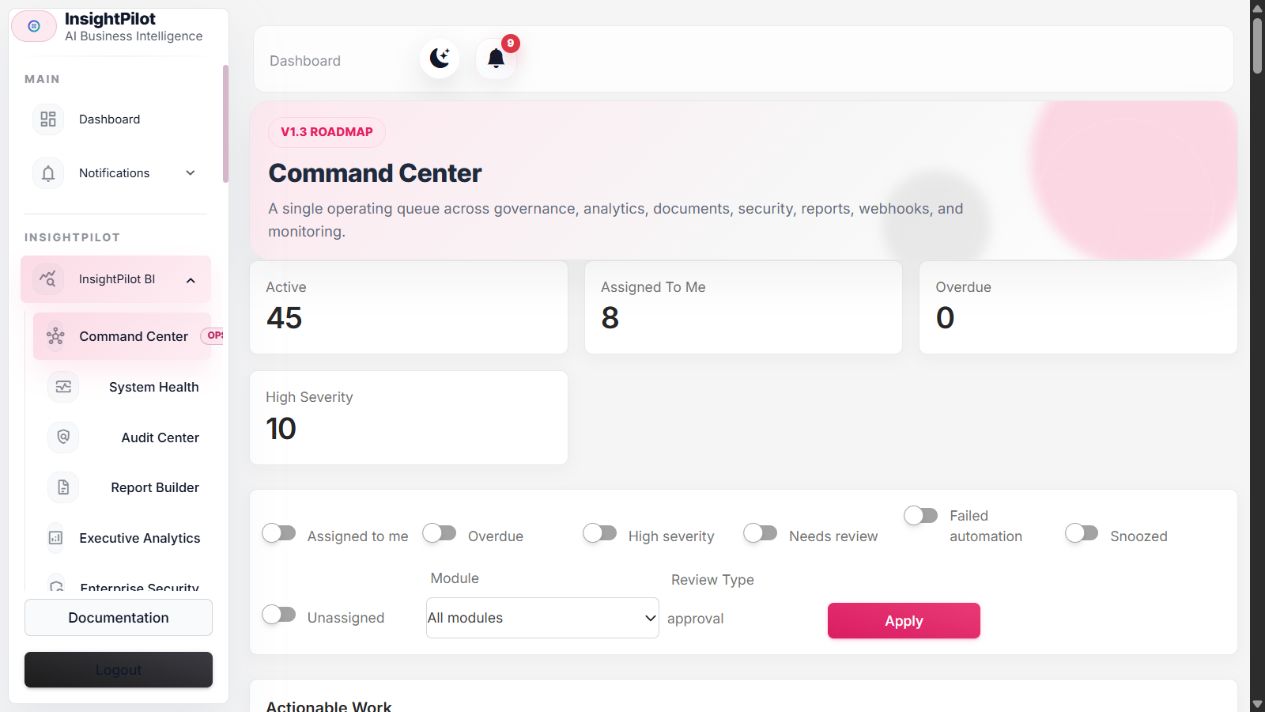Open the Executive Analytics chart icon

click(55, 538)
